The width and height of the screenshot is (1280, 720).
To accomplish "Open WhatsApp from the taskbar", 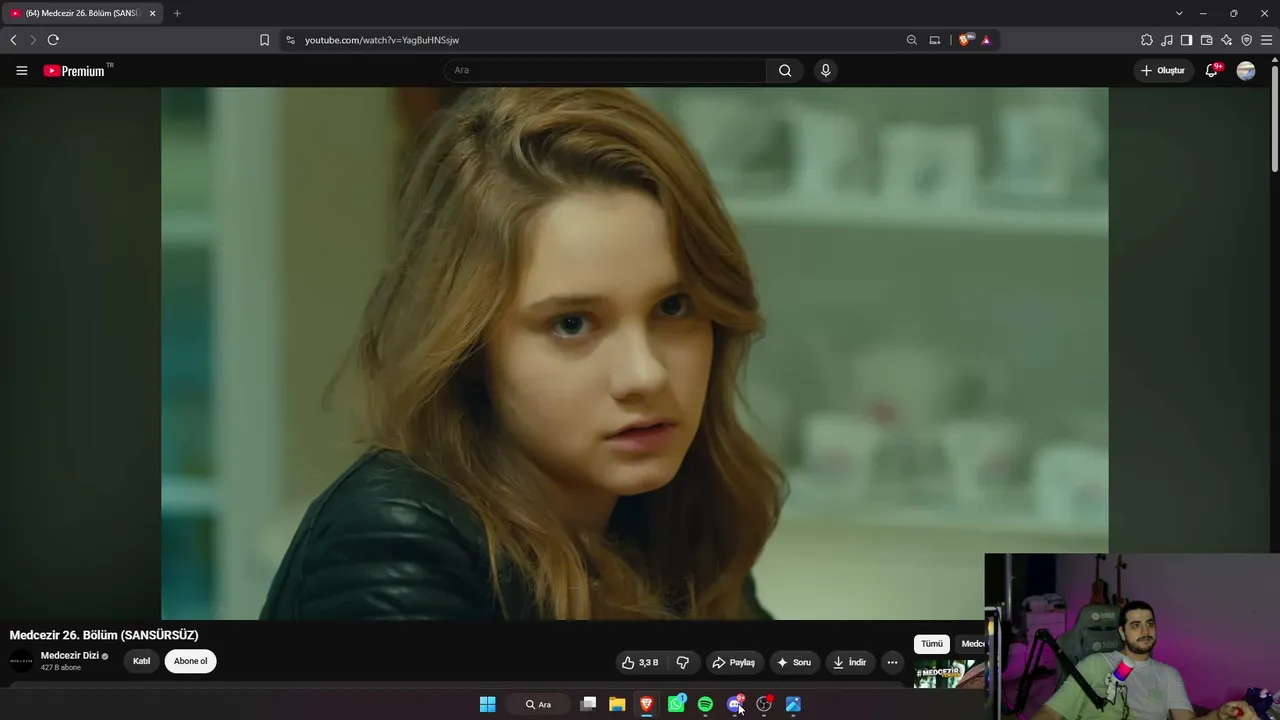I will click(676, 705).
